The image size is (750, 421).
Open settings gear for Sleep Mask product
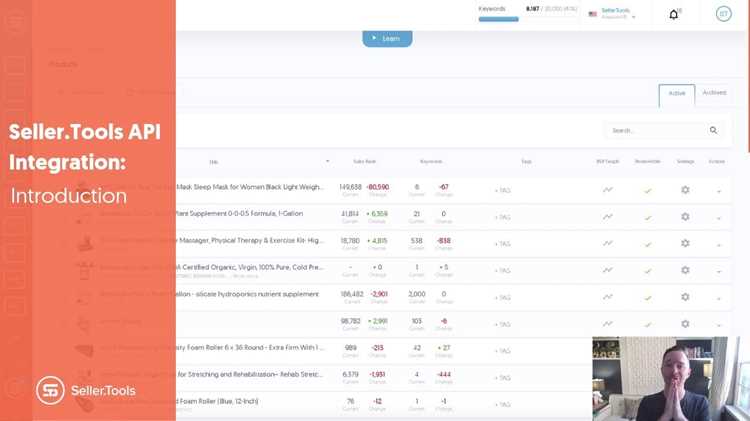tap(685, 190)
